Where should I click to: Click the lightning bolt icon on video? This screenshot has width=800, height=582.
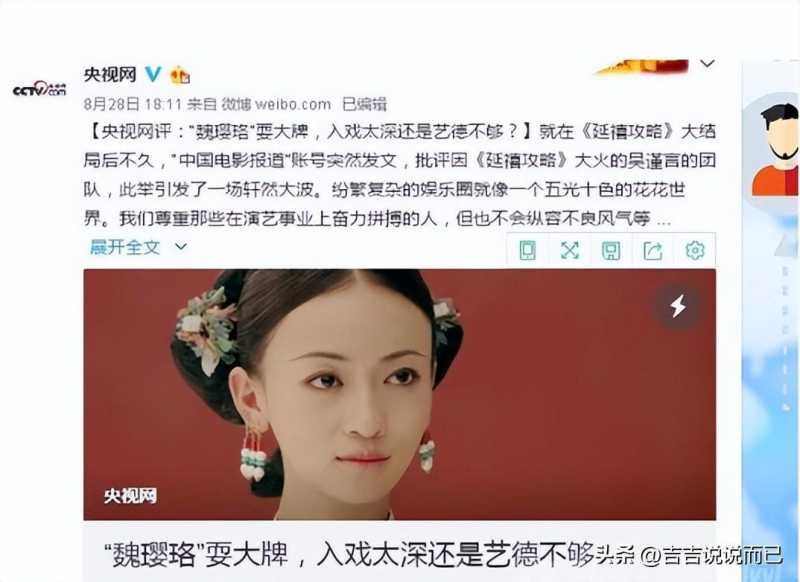click(x=677, y=307)
